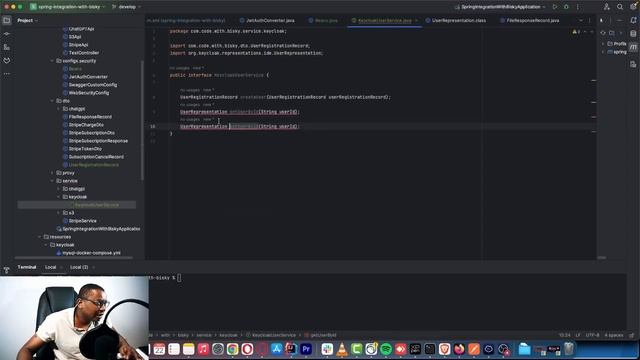Switch to FileResponseRecord.java tab
Screen dimensions: 640x360
(530, 20)
